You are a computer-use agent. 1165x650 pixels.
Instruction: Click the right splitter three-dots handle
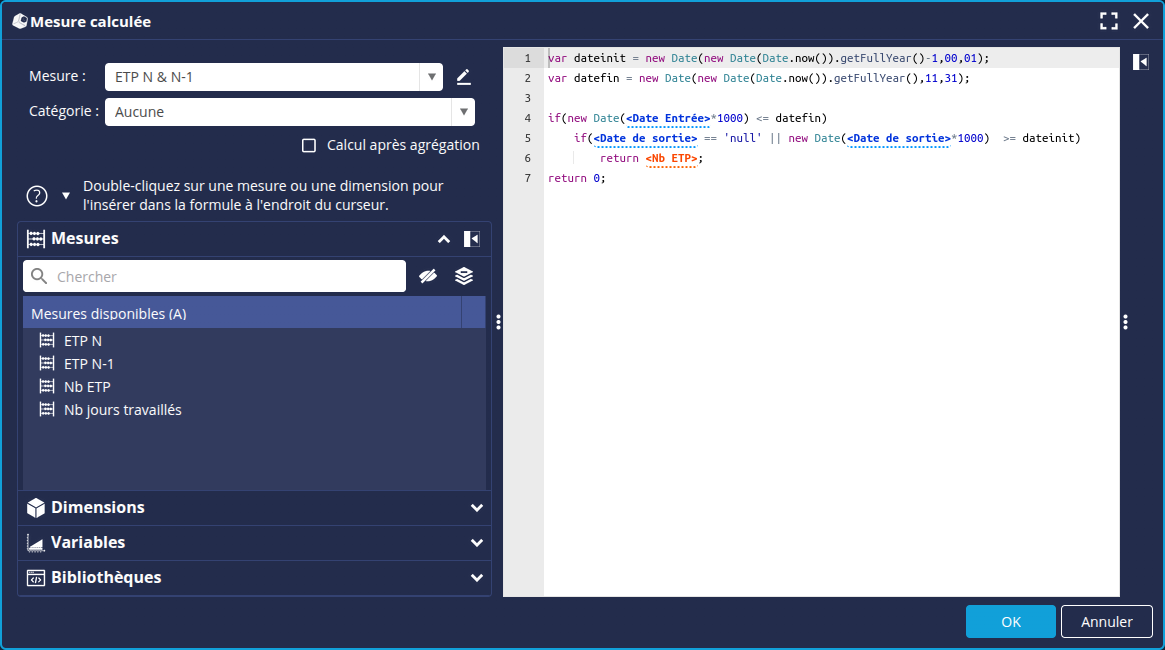click(x=1125, y=322)
